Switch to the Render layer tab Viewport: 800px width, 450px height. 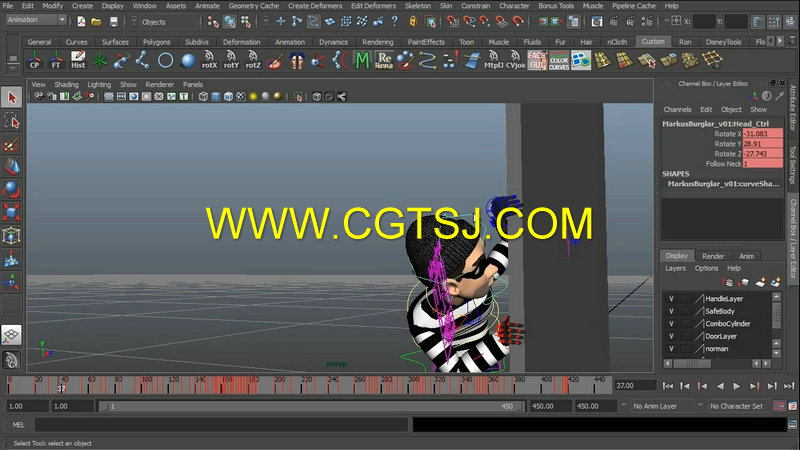point(713,256)
